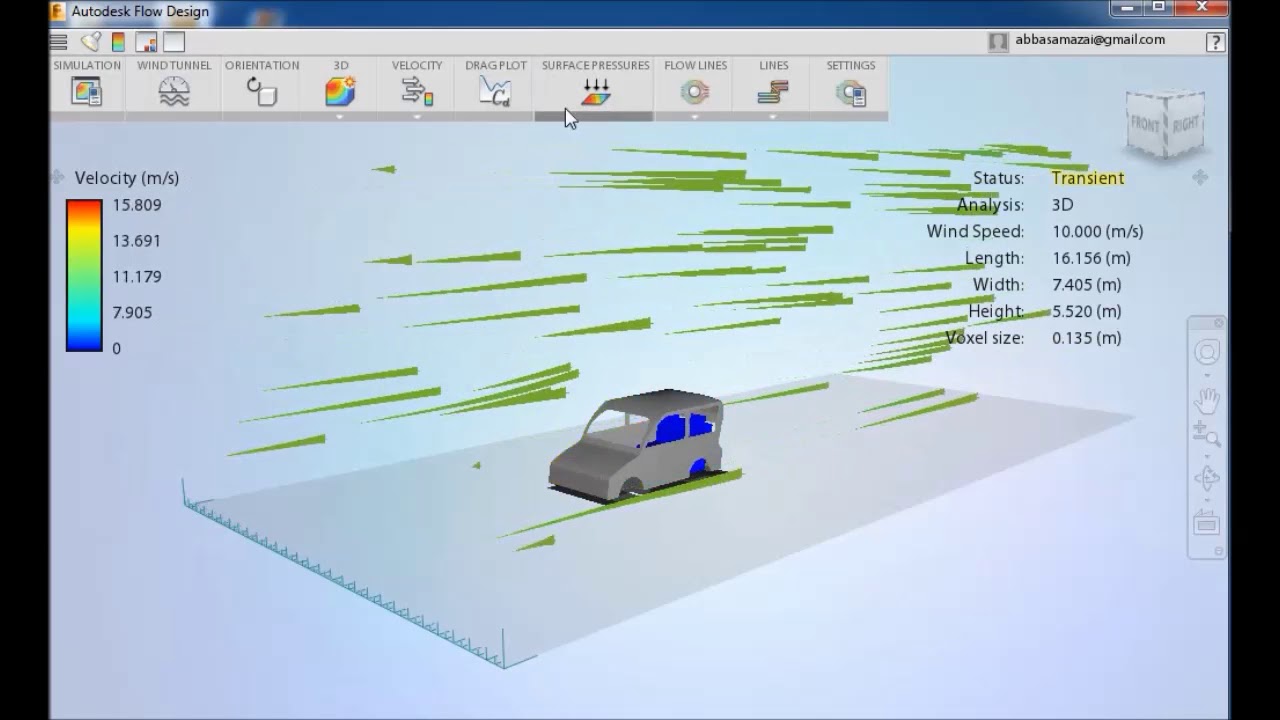This screenshot has width=1280, height=720.
Task: Click the user avatar icon by email
Action: pos(998,42)
